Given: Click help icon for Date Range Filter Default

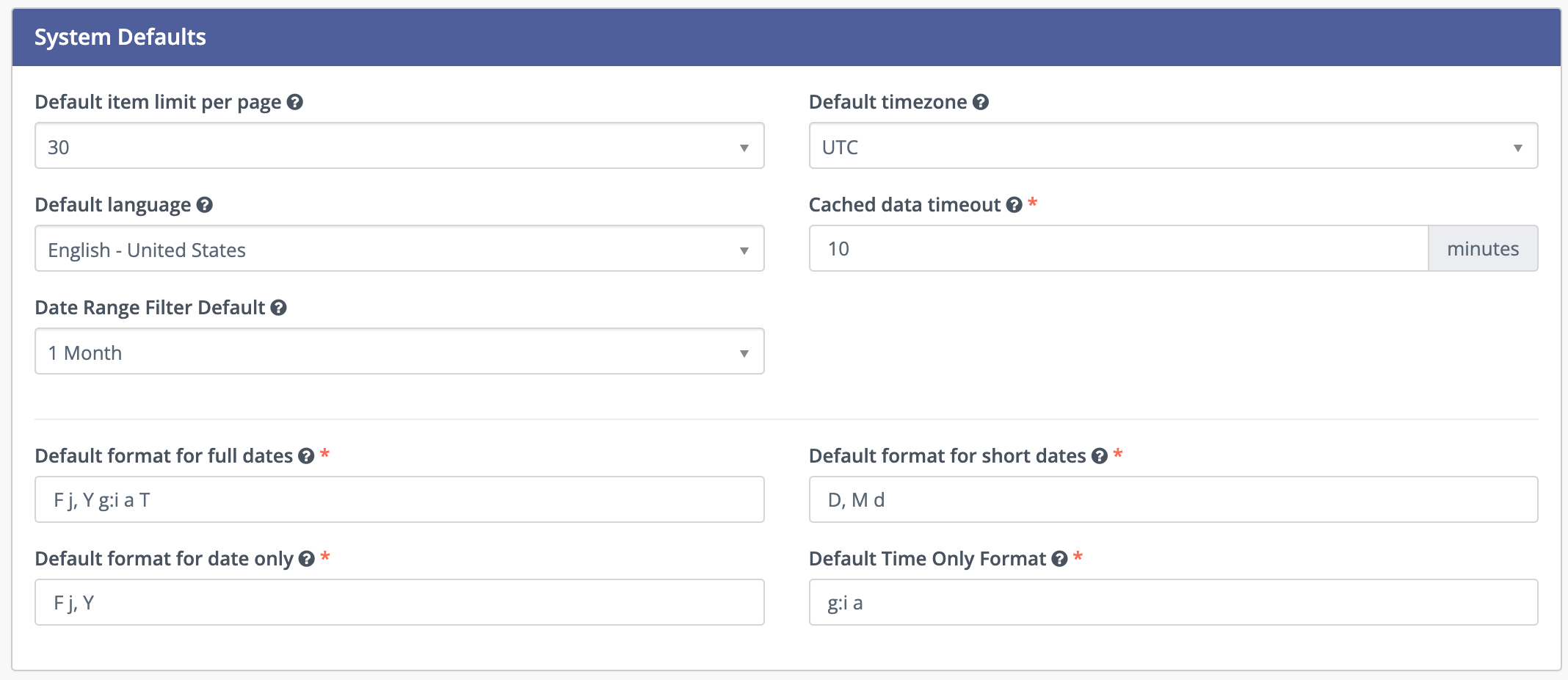Looking at the screenshot, I should click(278, 308).
